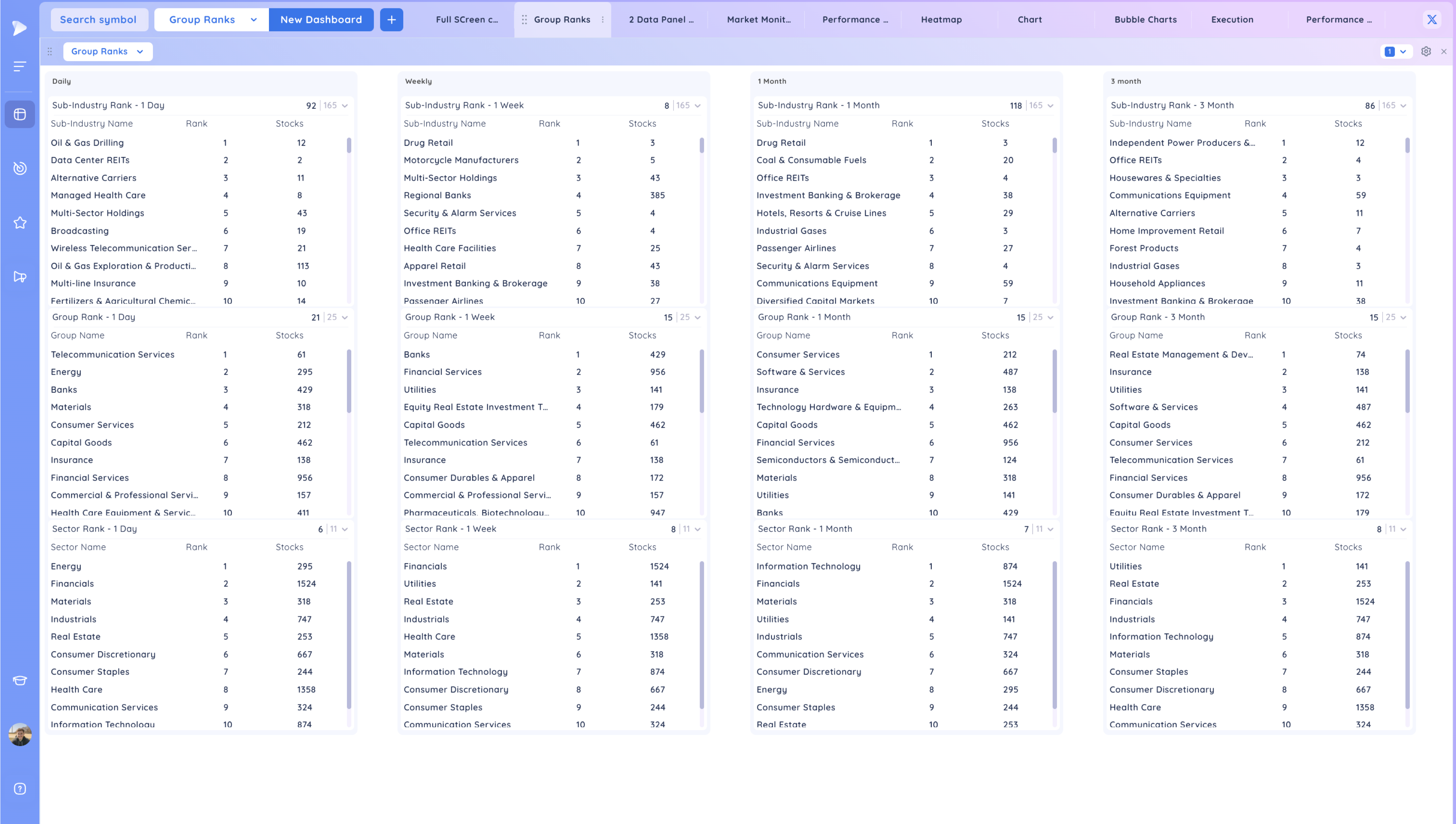Click the Group Rank - 1 Day scrollbar
This screenshot has height=824, width=1456.
[x=349, y=381]
